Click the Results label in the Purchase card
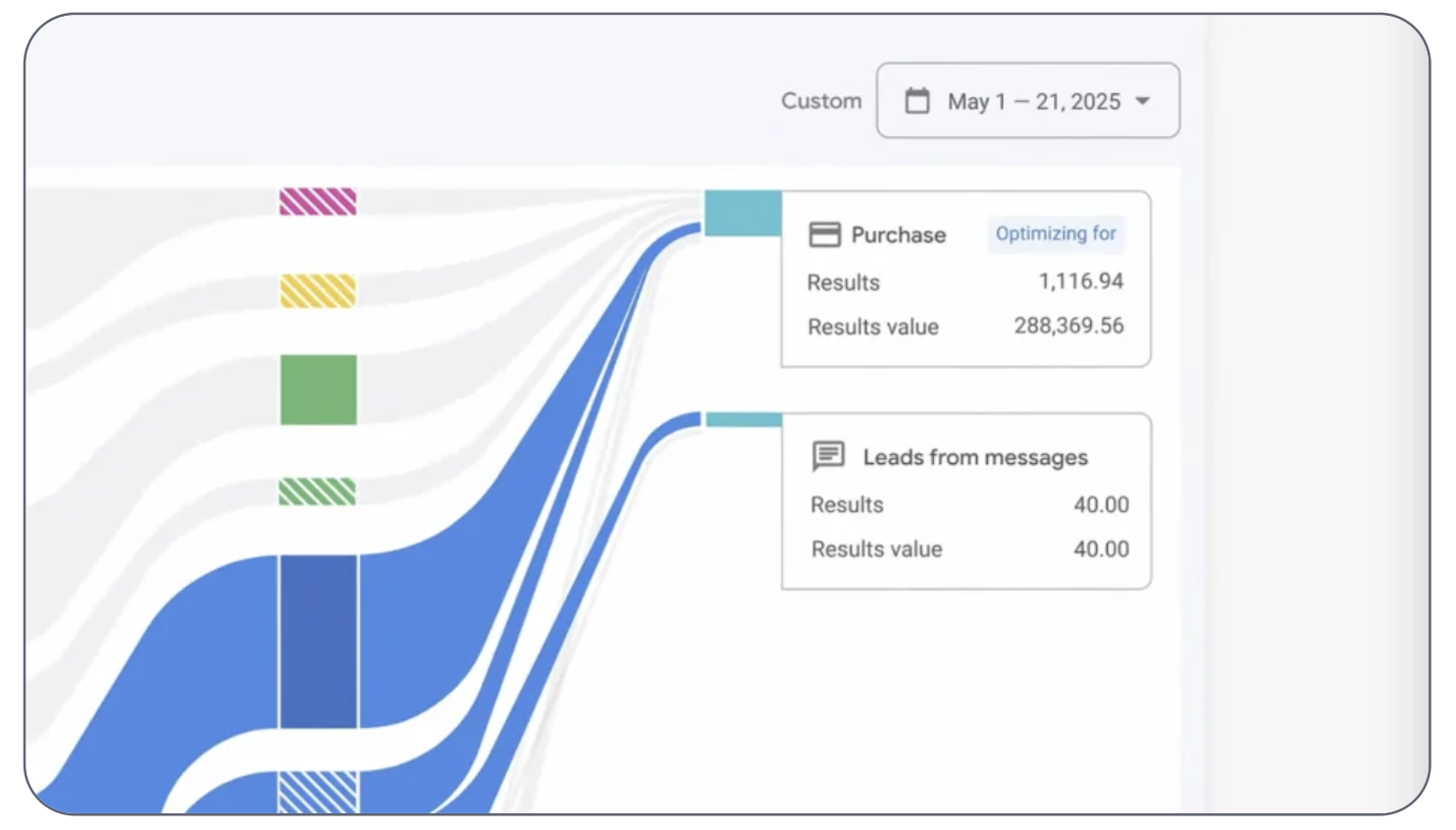The image size is (1456, 830). (844, 283)
